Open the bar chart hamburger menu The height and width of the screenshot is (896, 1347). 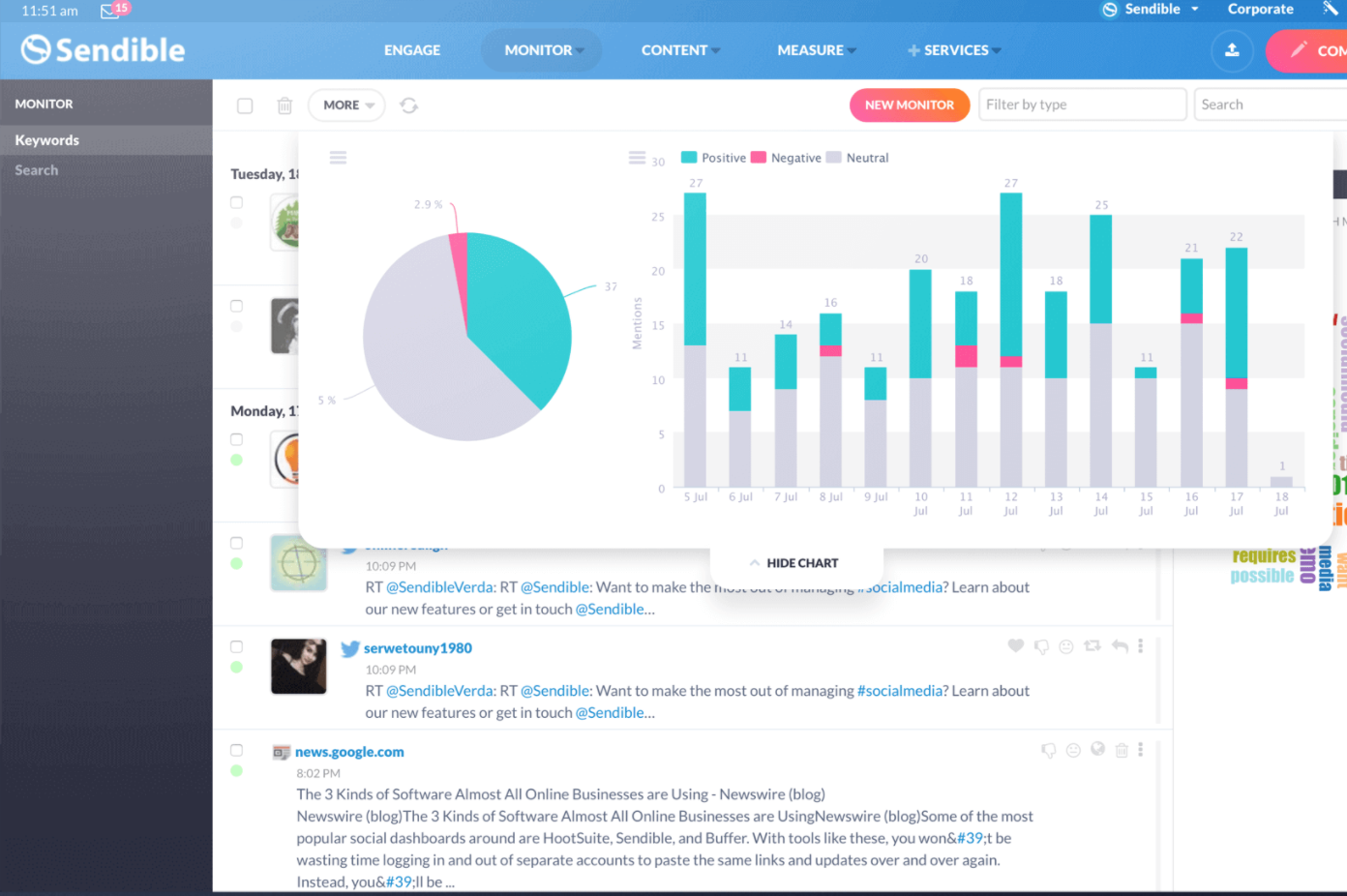click(637, 158)
